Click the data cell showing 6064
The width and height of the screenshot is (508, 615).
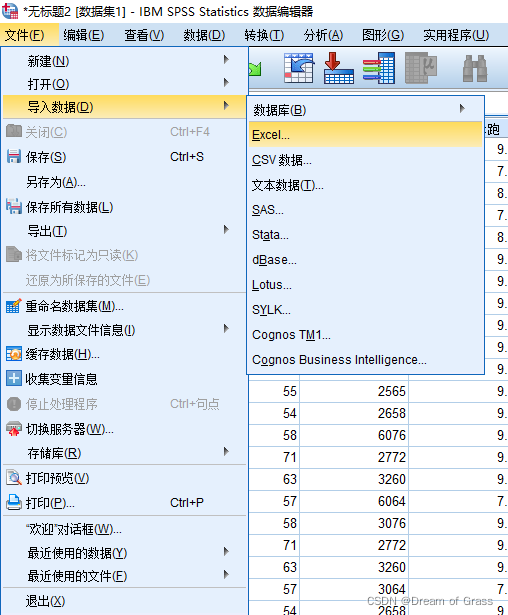coord(354,501)
